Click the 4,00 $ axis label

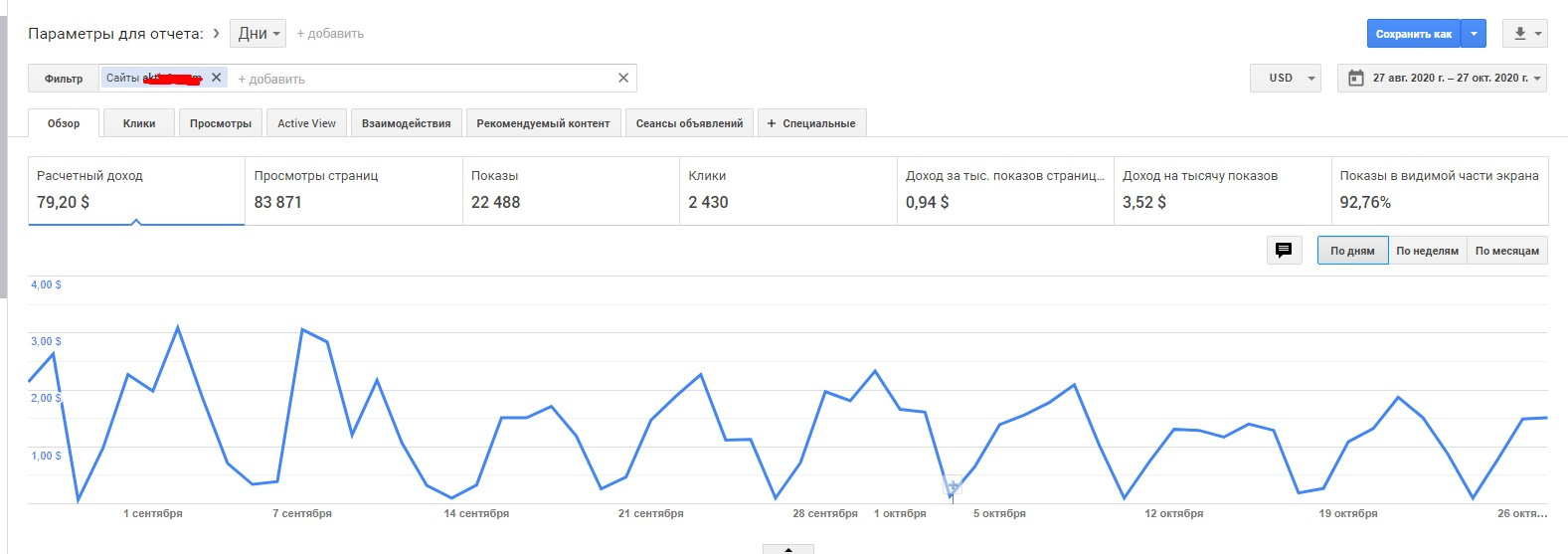pos(46,284)
